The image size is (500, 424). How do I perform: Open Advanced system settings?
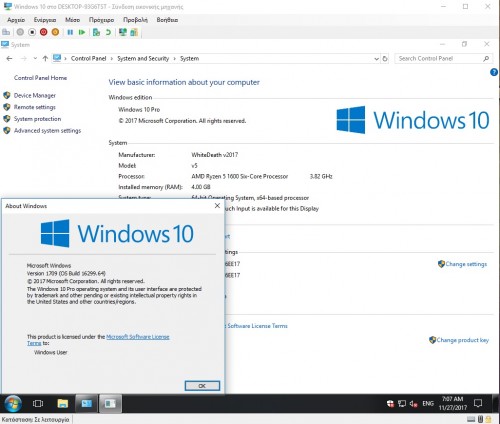(47, 131)
